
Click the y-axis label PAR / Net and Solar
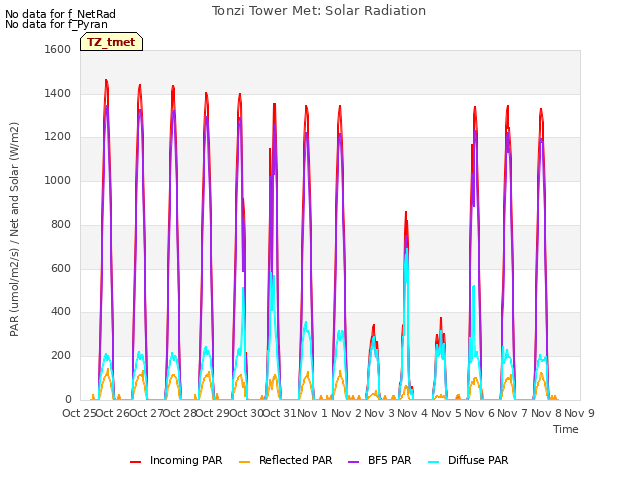click(14, 229)
